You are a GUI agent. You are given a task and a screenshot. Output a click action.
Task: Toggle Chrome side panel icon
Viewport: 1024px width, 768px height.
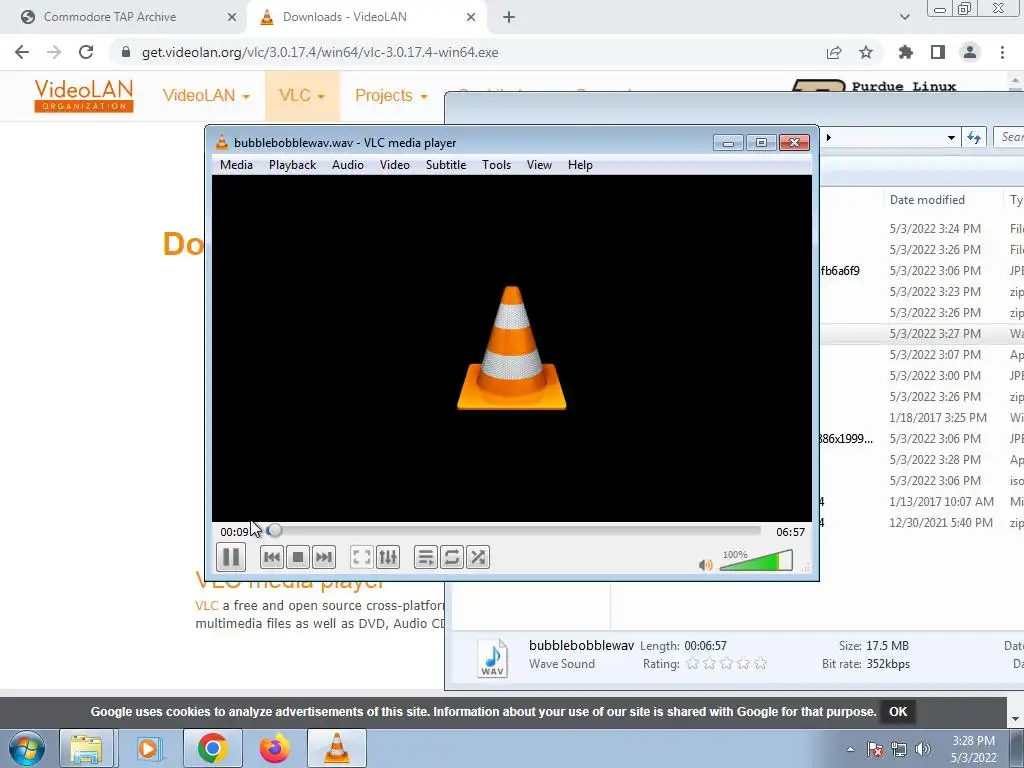[938, 52]
